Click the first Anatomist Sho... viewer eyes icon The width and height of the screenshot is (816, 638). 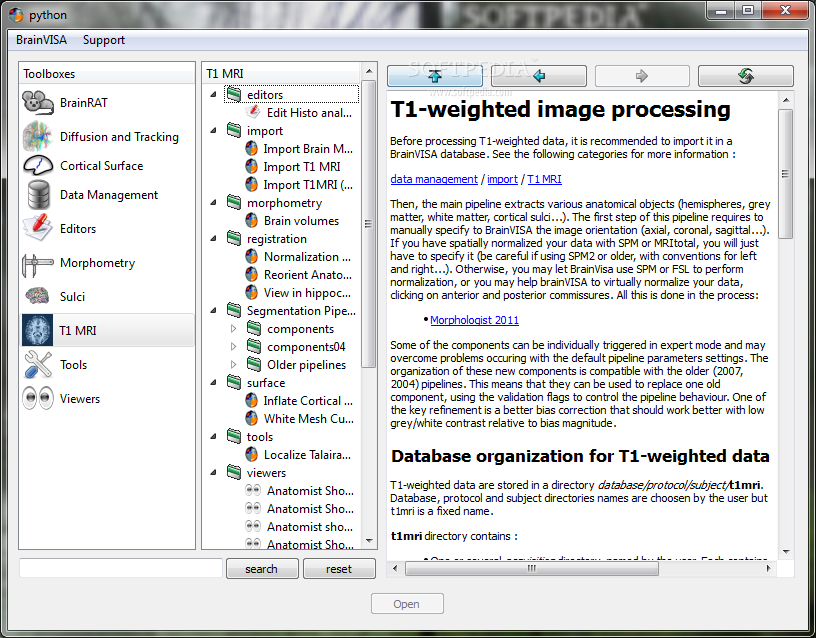point(253,490)
